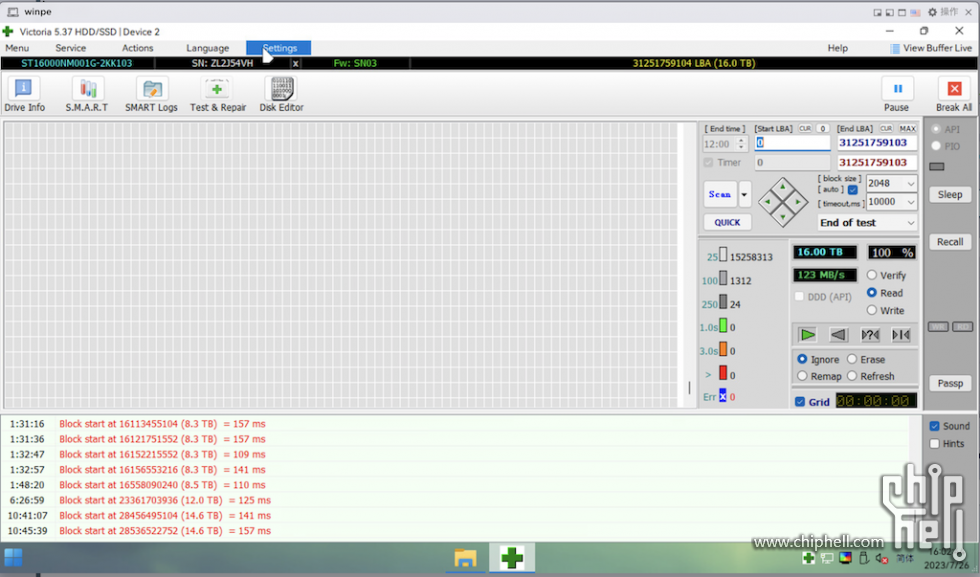
Task: Click the colorful display tray icon
Action: [845, 558]
